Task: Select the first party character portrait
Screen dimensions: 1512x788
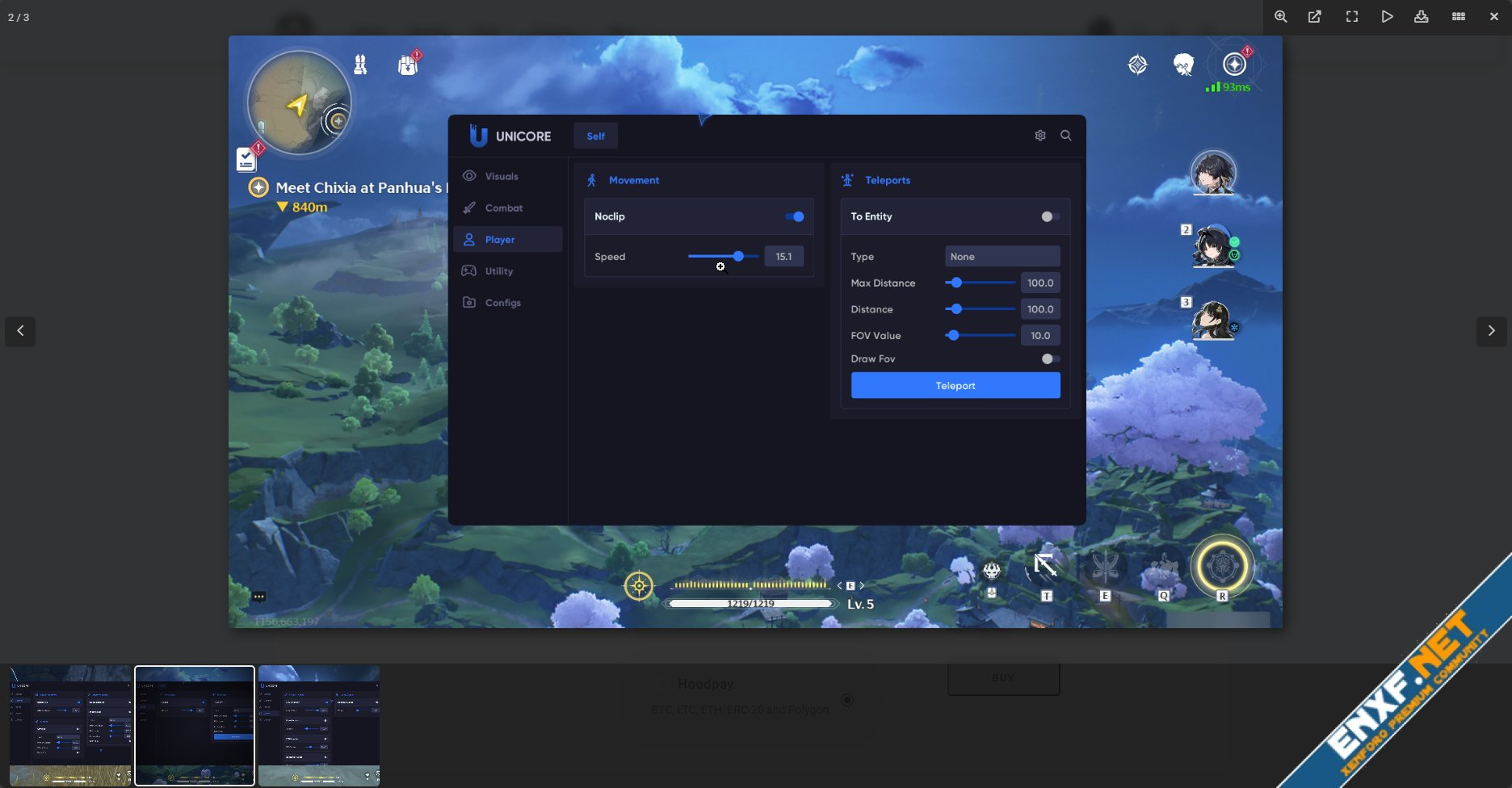Action: [1213, 172]
